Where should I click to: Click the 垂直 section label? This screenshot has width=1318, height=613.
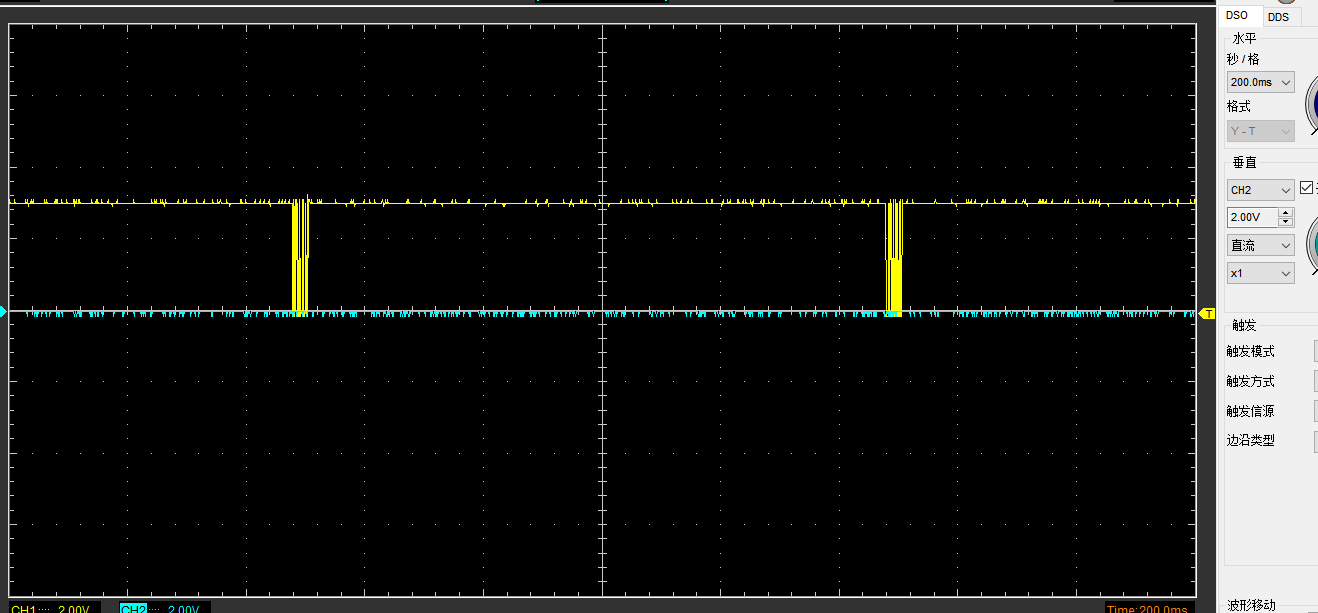[x=1245, y=162]
